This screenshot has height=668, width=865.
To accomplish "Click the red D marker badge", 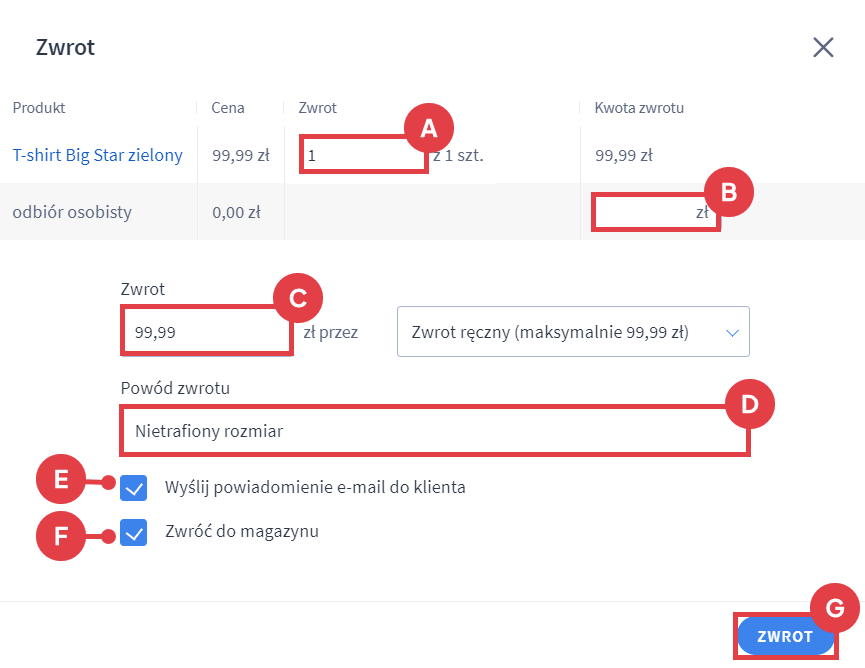I will [750, 404].
